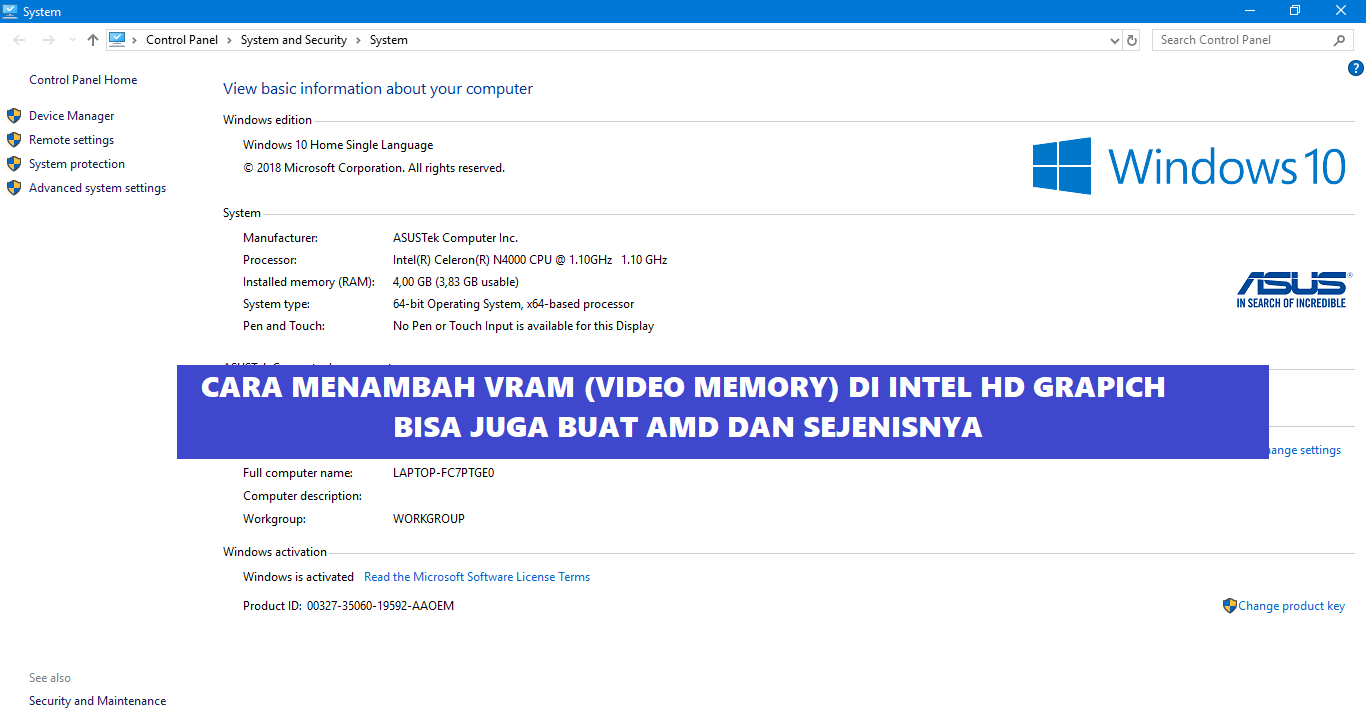Click the System window title icon
The image size is (1366, 724).
point(11,11)
